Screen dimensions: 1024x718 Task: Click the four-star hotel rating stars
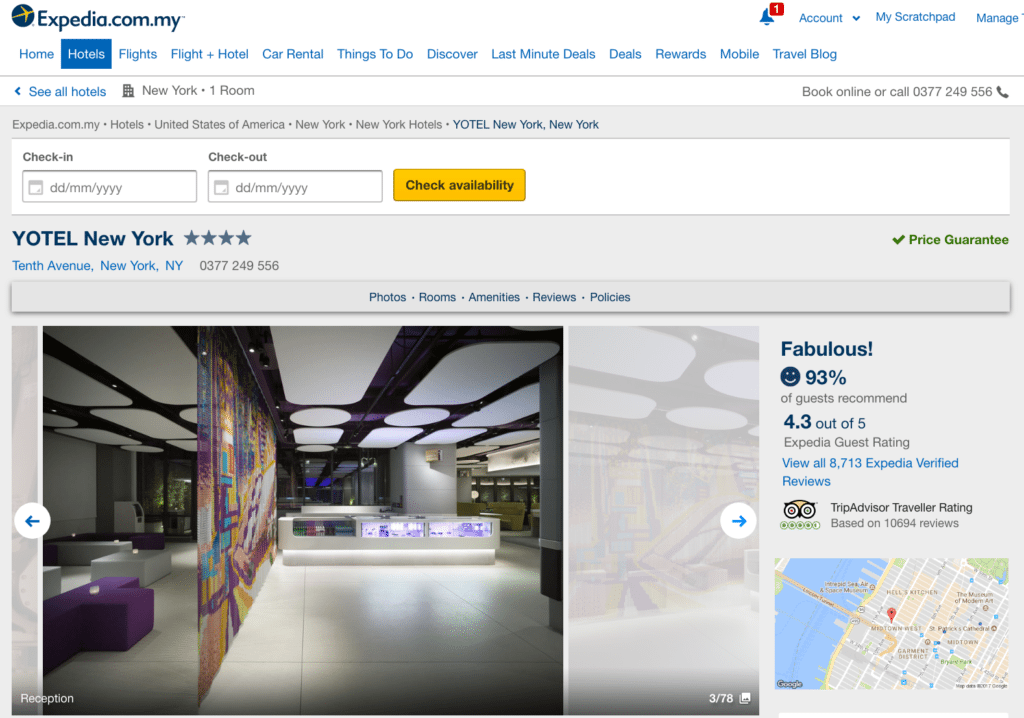(x=217, y=238)
